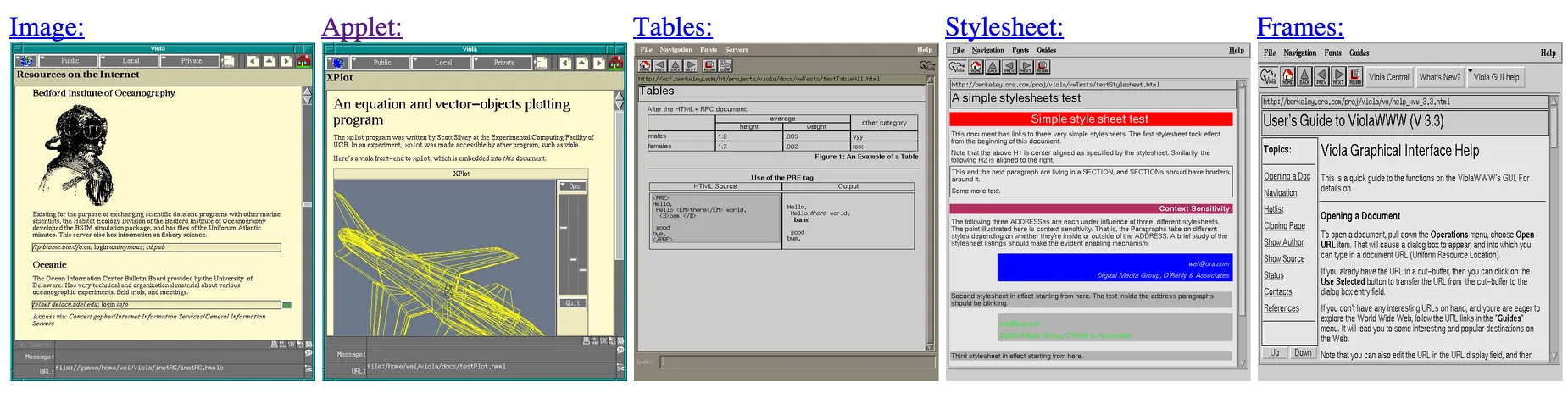The height and width of the screenshot is (393, 1568).
Task: Click the Viola Central button in Frames browser
Action: [x=1388, y=77]
